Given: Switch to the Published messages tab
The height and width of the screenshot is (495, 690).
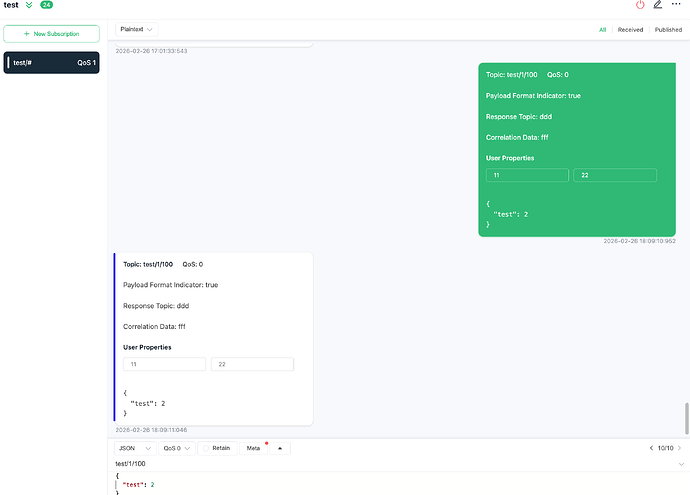Looking at the screenshot, I should point(668,30).
